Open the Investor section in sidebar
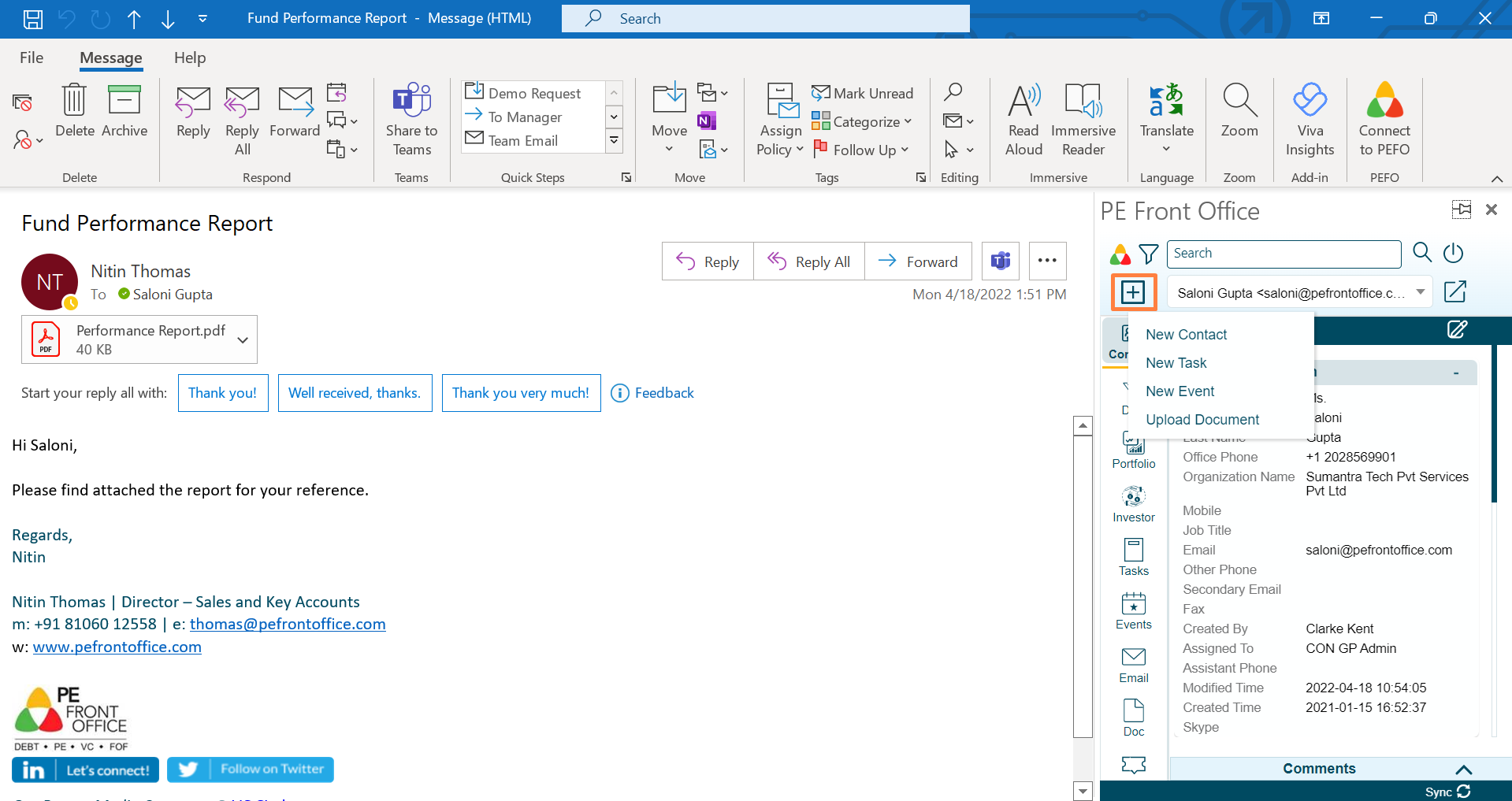Screen dimensions: 1512x801 (x=1133, y=504)
